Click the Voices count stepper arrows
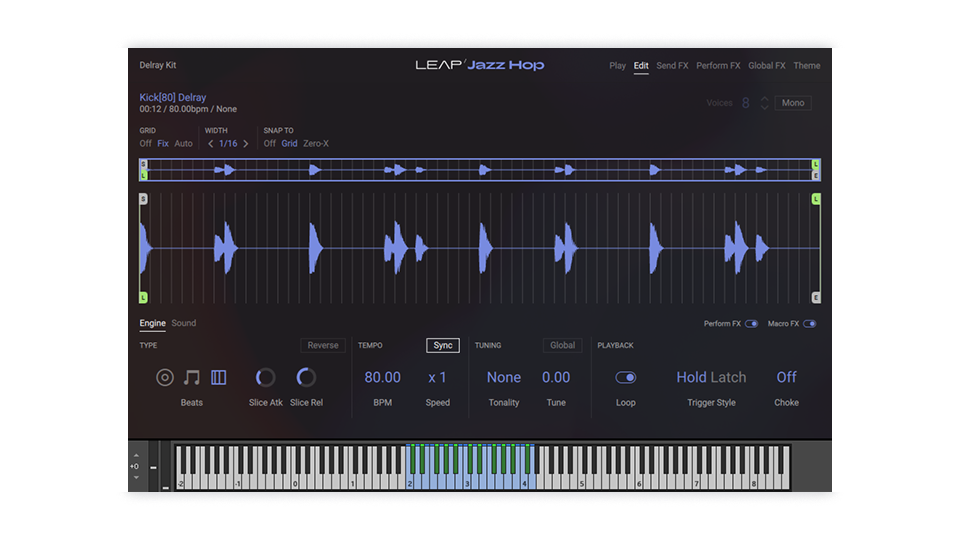 pos(765,103)
